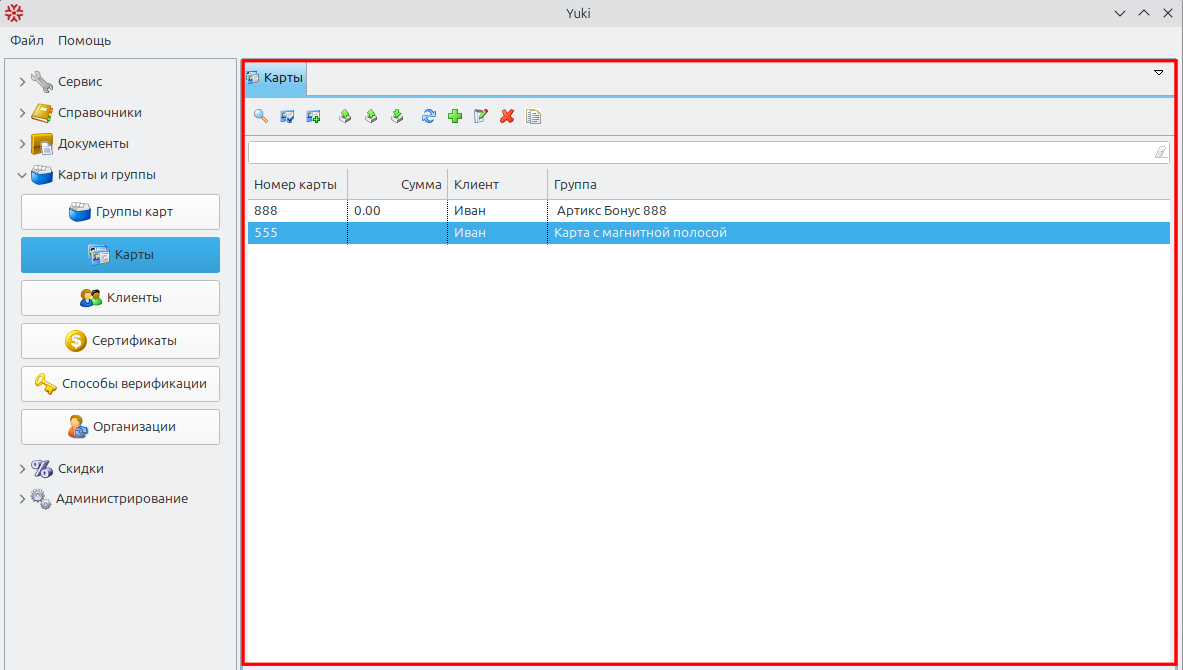The width and height of the screenshot is (1183, 670).
Task: Click the blue box icon by Карты и группы
Action: pos(41,174)
